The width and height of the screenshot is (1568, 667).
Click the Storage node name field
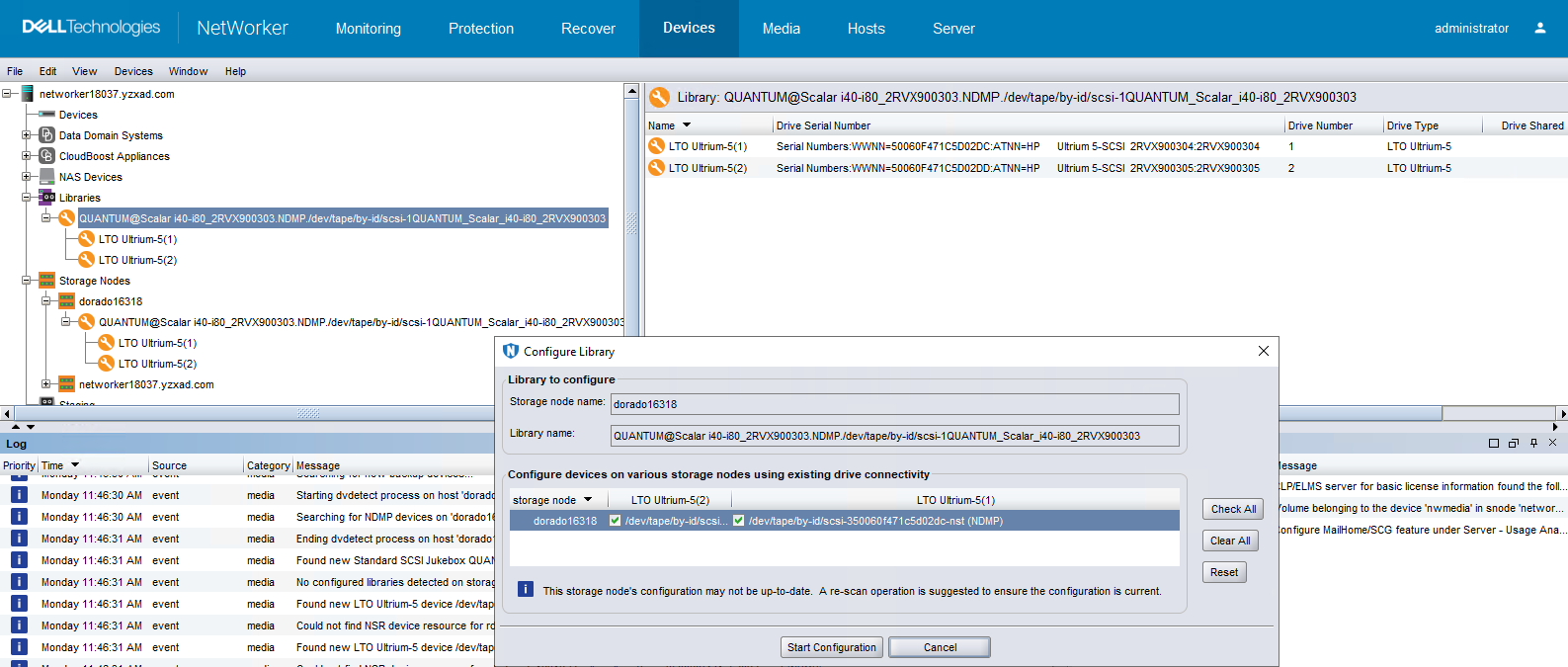895,404
